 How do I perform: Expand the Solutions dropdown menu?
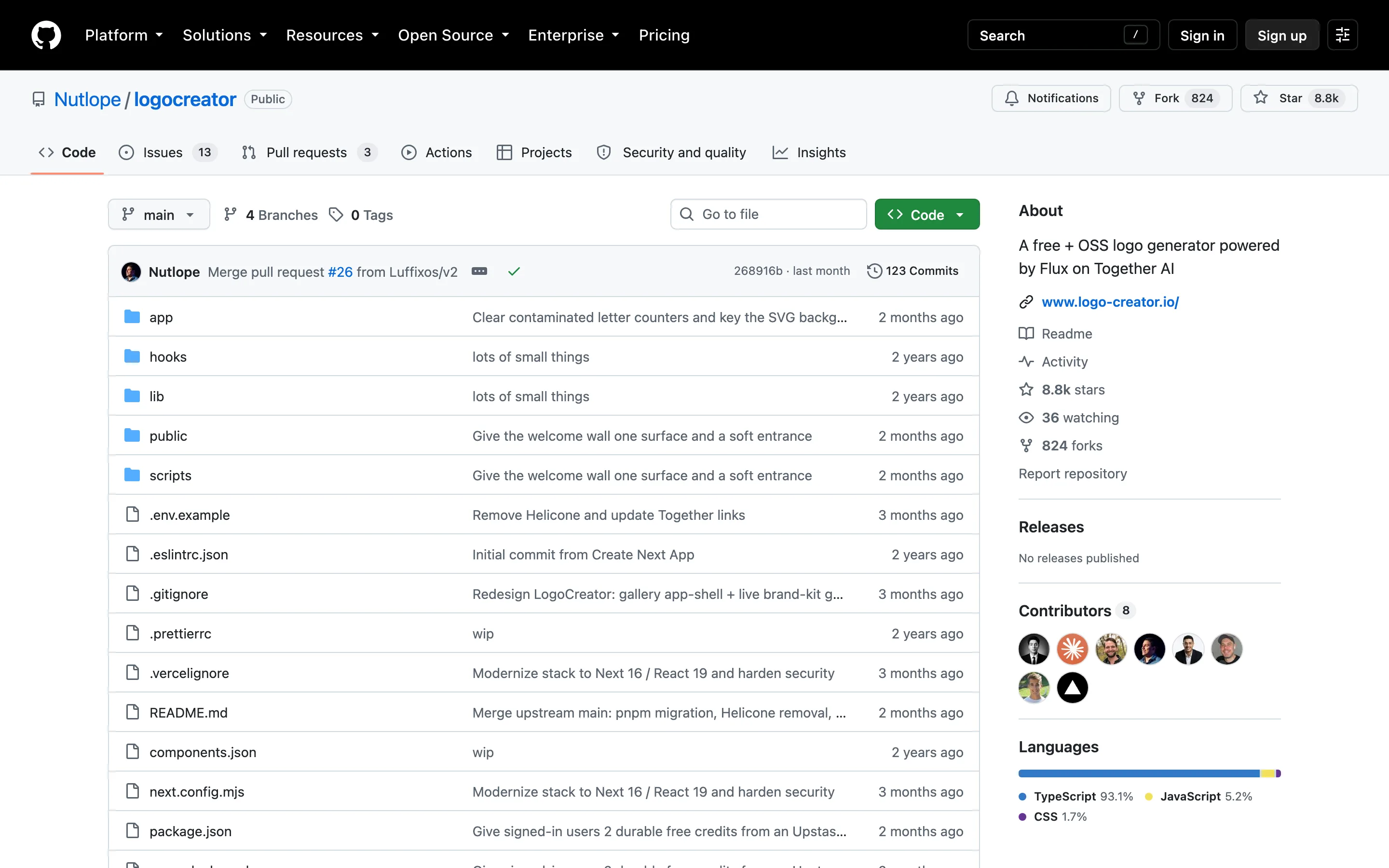225,35
